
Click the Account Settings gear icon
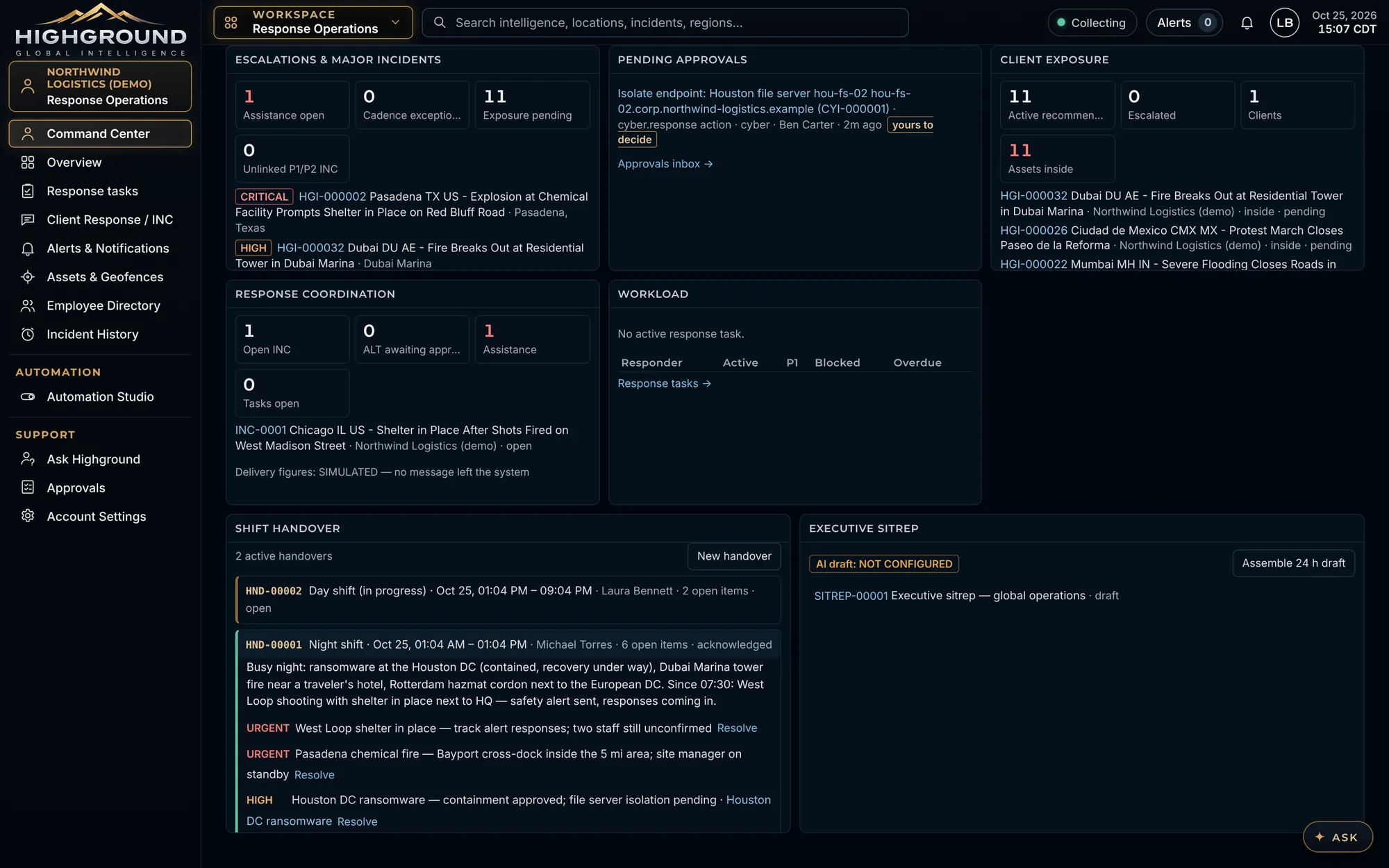[28, 516]
